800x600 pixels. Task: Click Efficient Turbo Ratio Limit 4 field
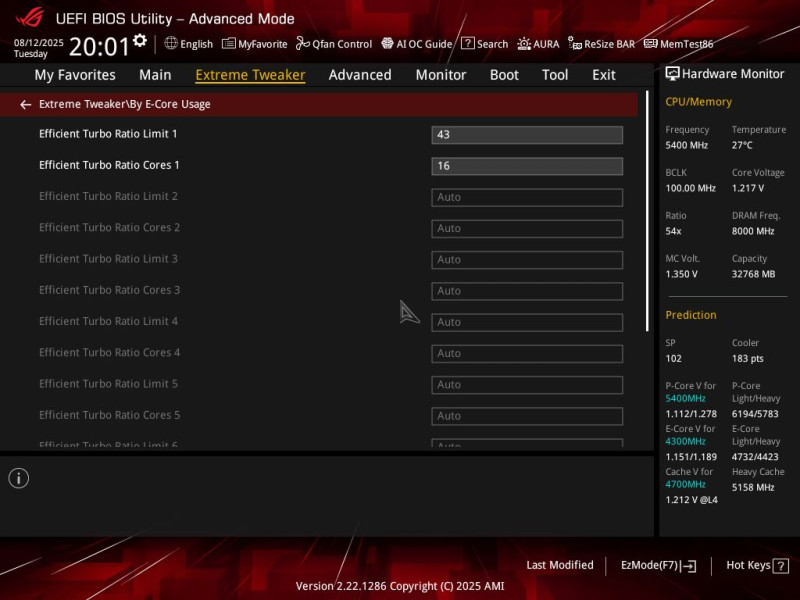coord(527,322)
